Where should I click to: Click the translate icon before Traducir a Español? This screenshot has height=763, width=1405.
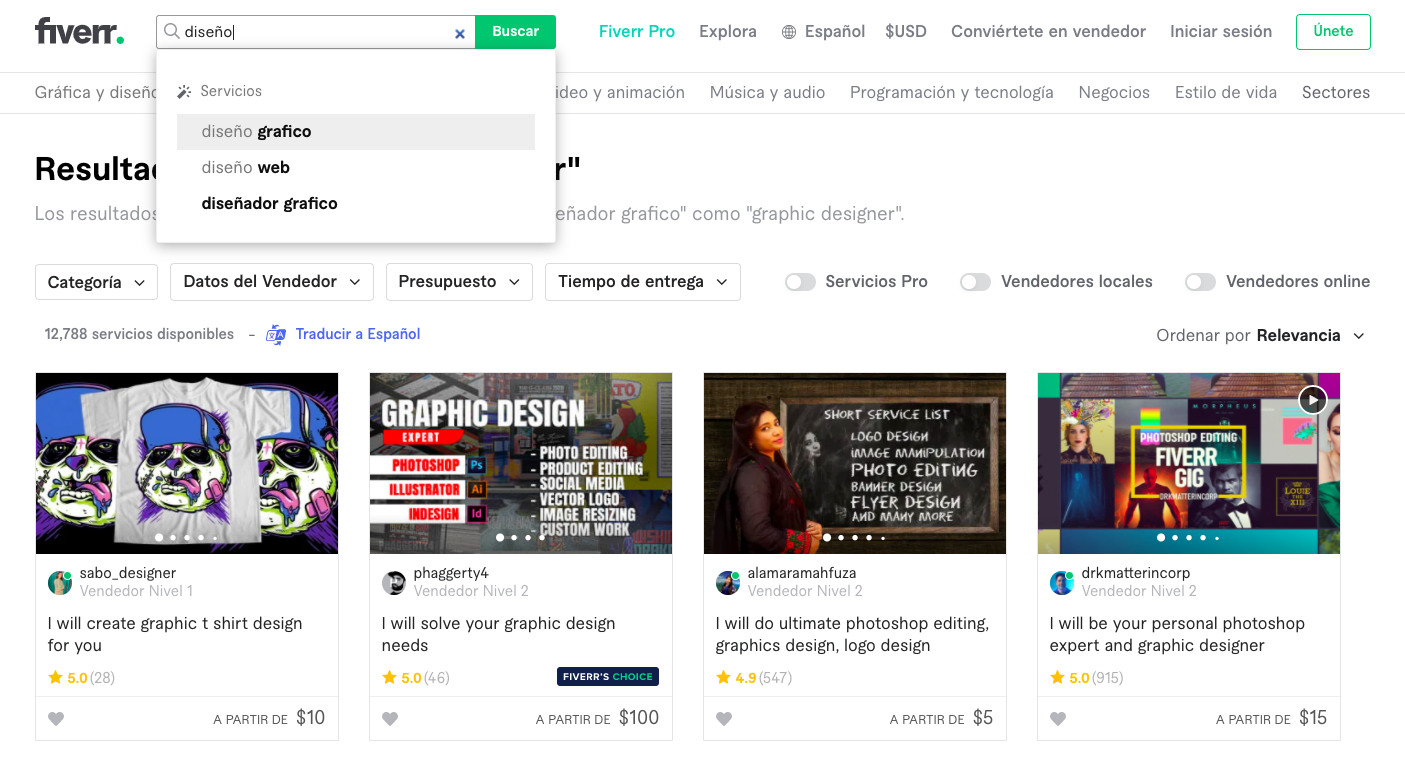point(274,334)
